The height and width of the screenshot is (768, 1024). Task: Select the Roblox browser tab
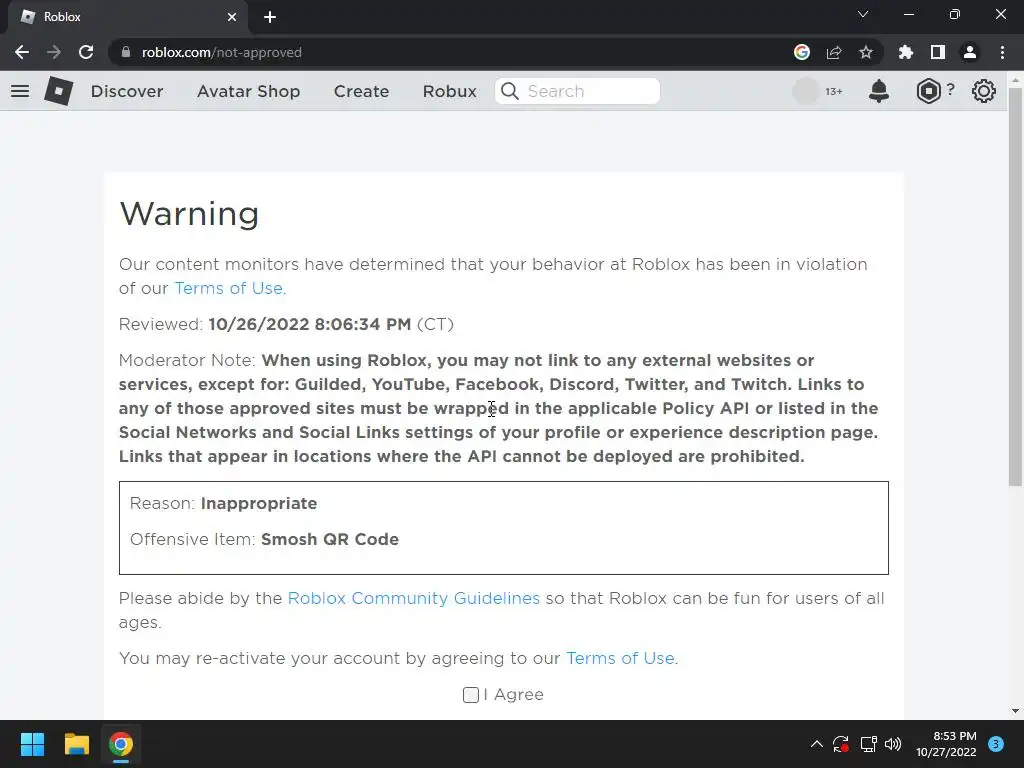127,17
